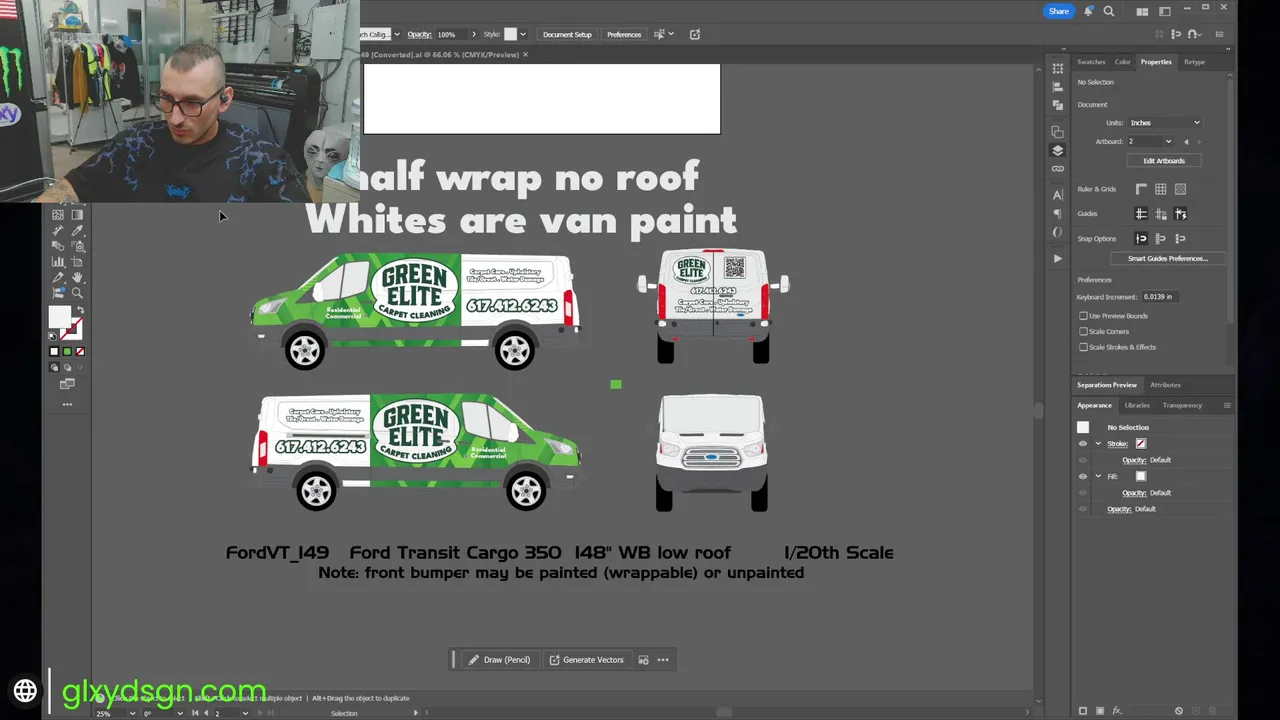Select the Zoom magnifier tool

77,293
